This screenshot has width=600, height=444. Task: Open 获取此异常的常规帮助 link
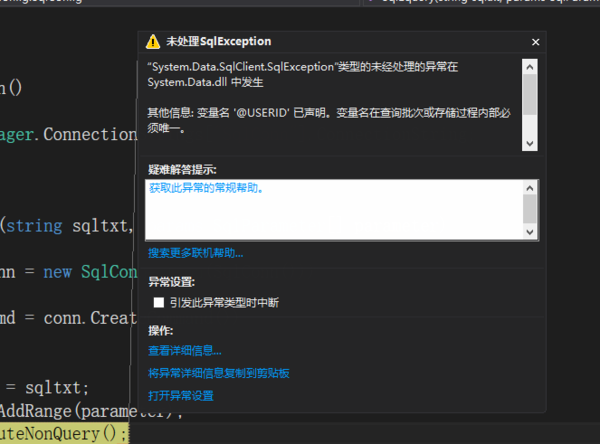(x=206, y=188)
